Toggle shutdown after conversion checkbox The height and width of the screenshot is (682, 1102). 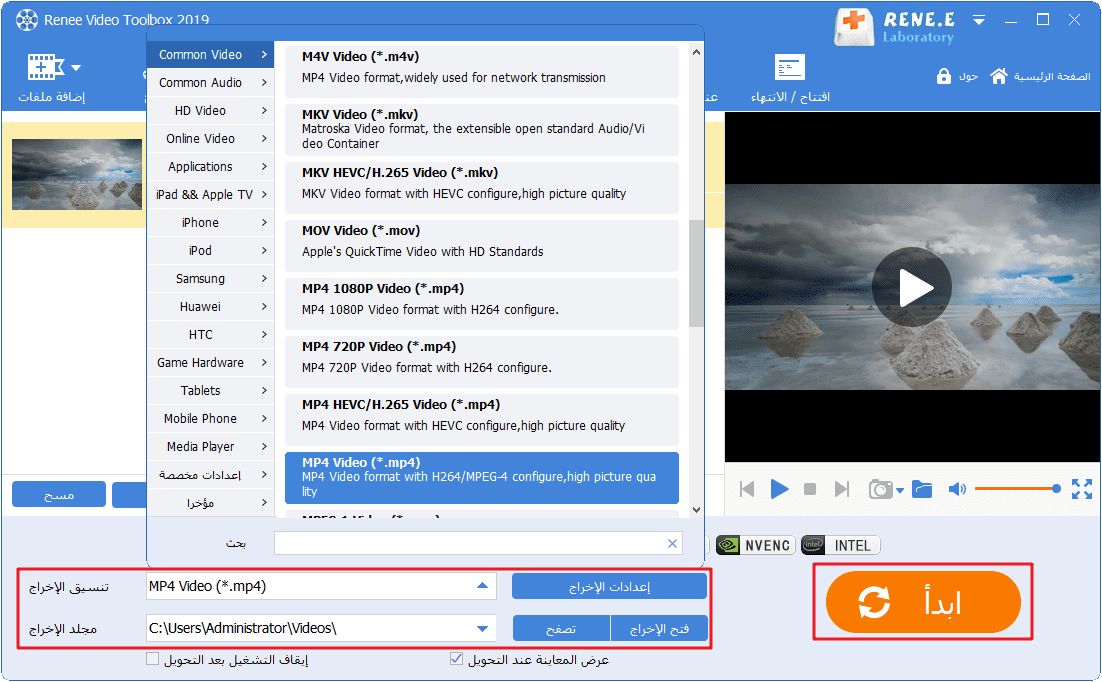(x=153, y=659)
